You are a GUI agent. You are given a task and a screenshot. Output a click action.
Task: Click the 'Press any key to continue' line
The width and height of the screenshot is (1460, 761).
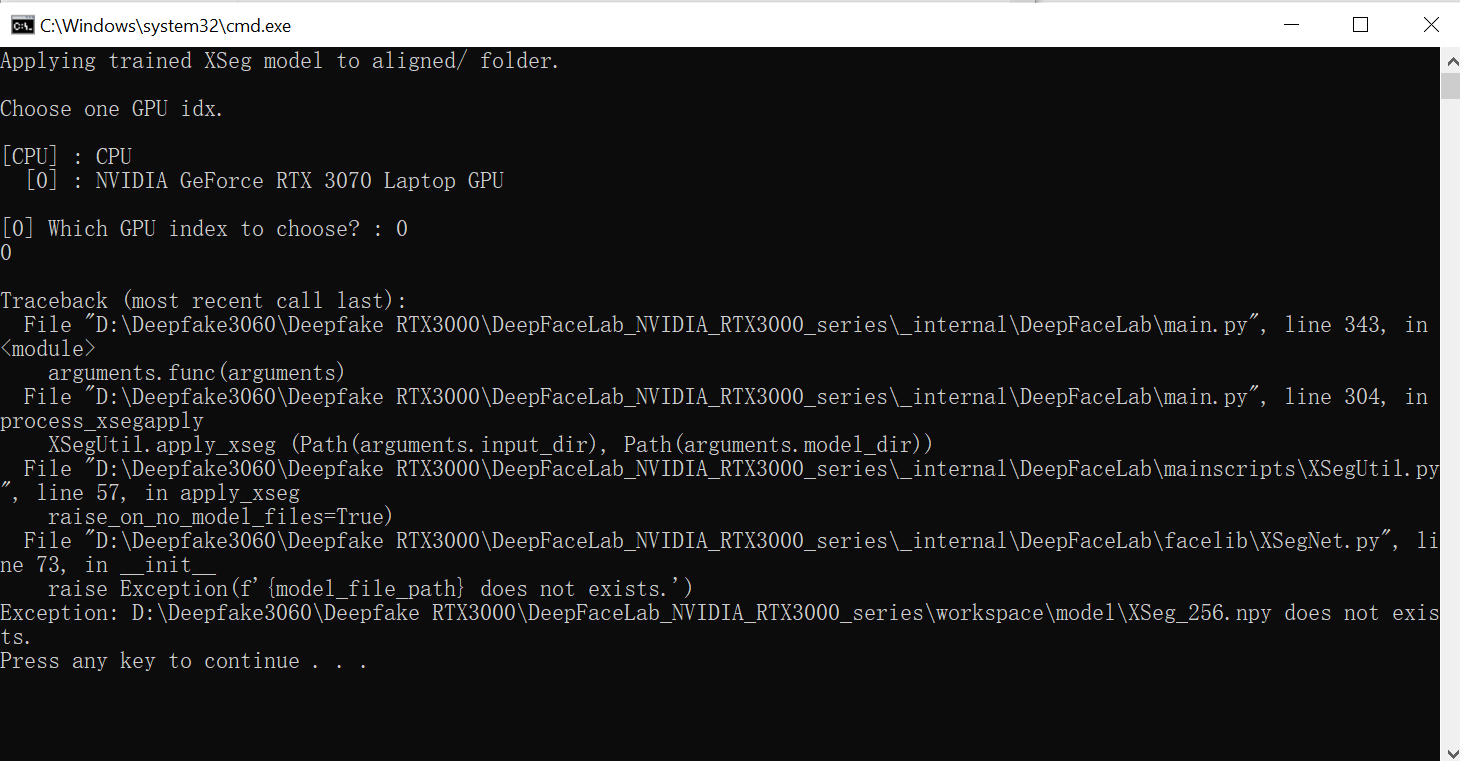coord(184,661)
